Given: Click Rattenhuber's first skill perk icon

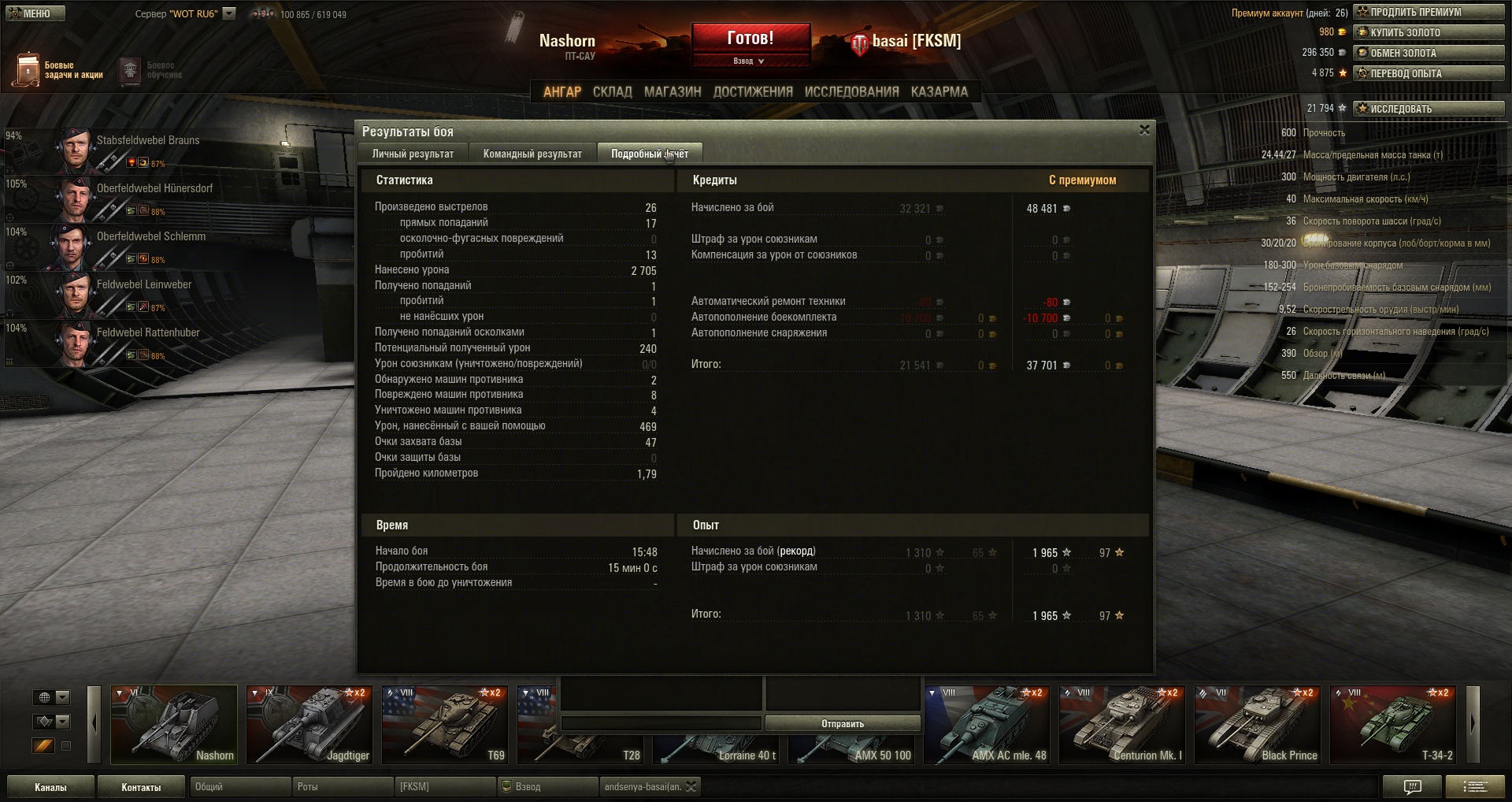Looking at the screenshot, I should (132, 355).
